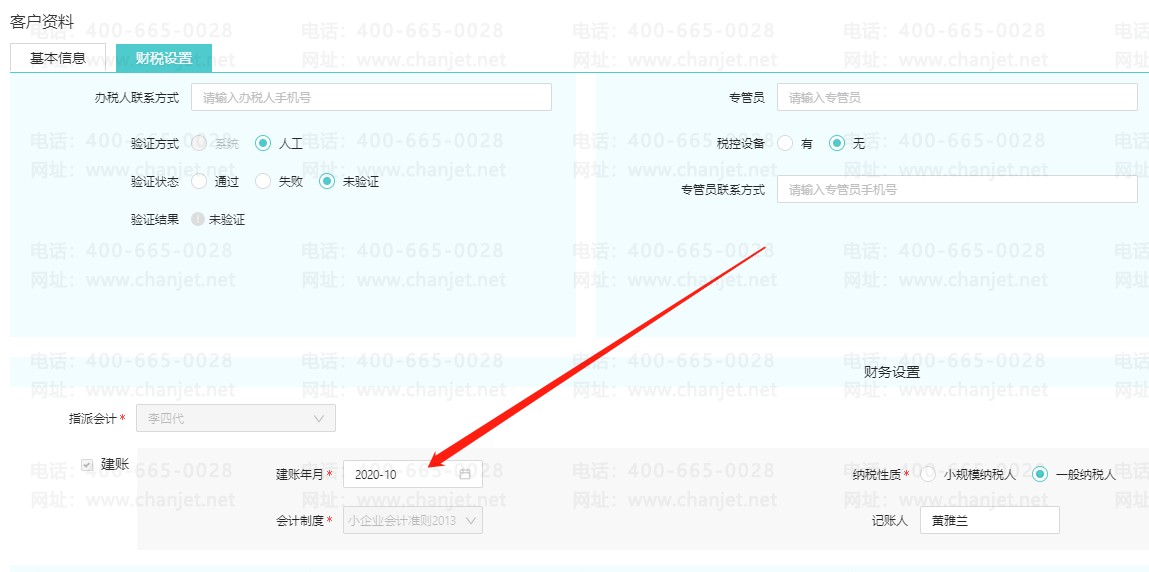
Task: Click the 记账人 field with 黄雅兰
Action: [x=989, y=520]
